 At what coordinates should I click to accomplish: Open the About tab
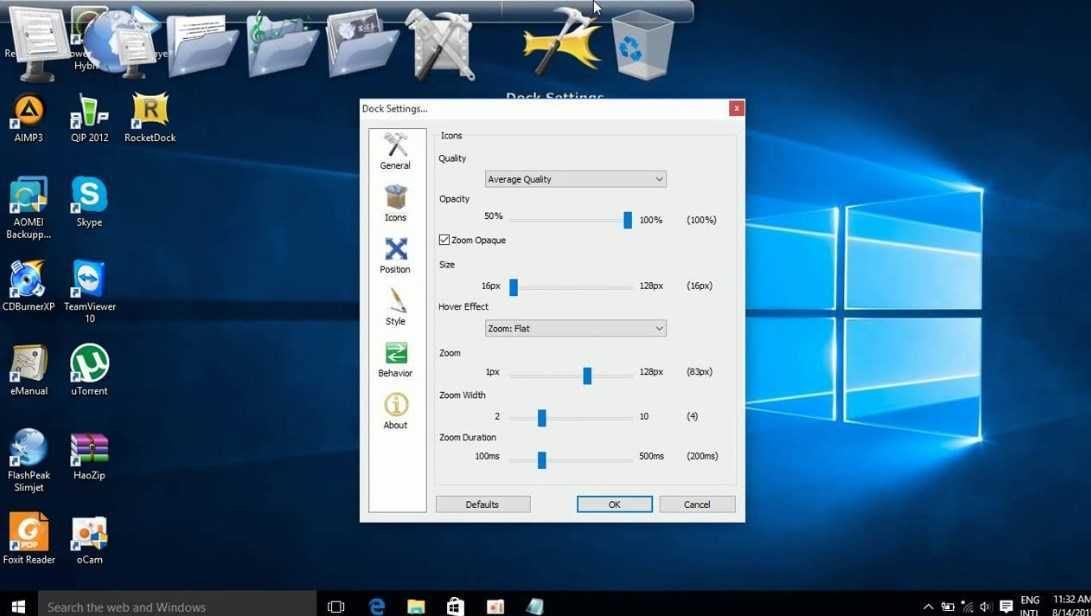point(395,411)
